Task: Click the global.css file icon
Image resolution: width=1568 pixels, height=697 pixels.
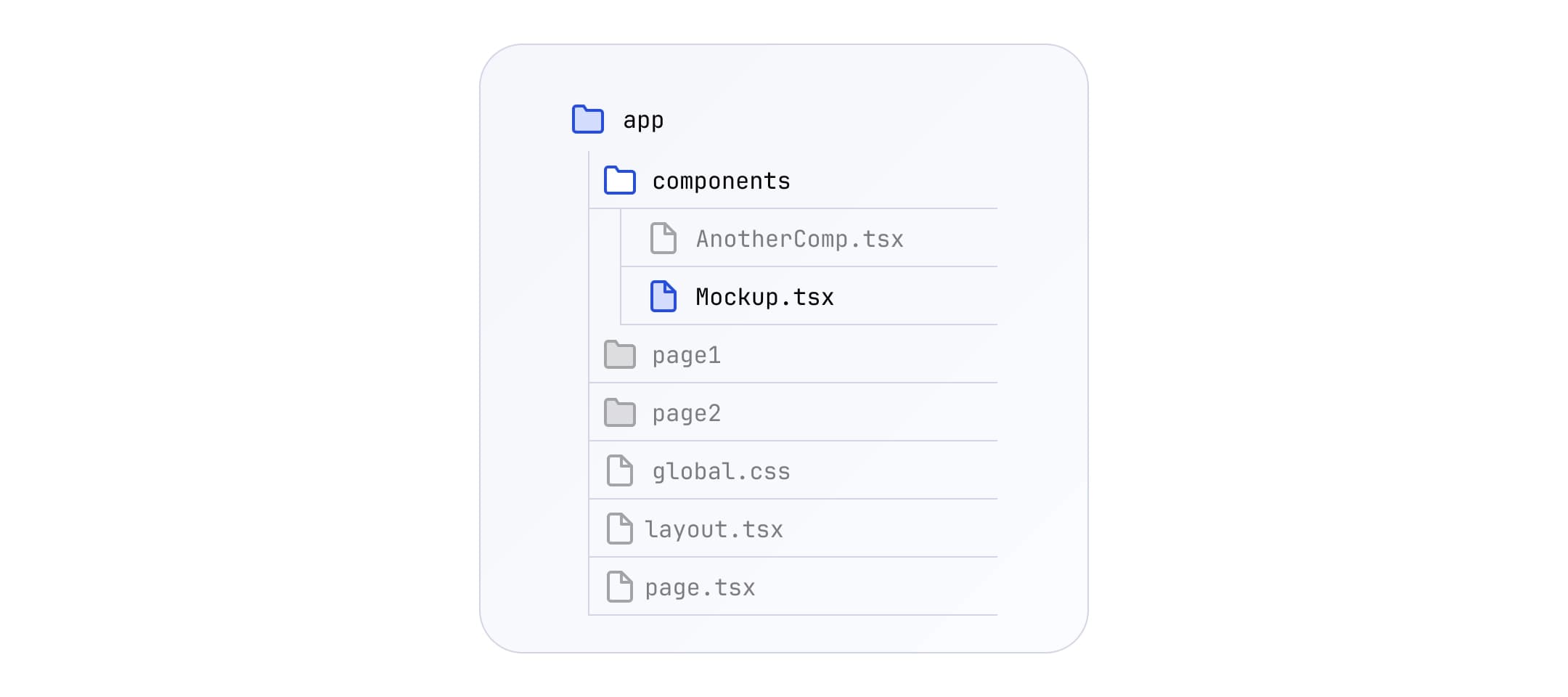Action: tap(619, 470)
